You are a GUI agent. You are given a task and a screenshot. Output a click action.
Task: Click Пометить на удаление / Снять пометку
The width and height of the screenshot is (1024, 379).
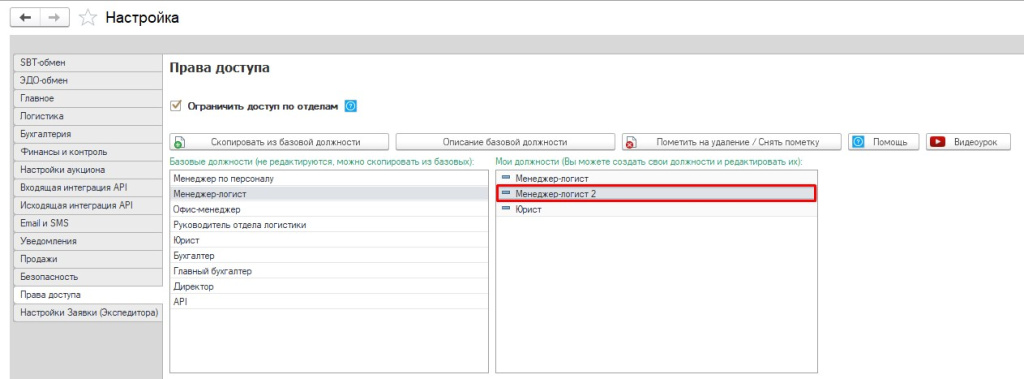(731, 142)
